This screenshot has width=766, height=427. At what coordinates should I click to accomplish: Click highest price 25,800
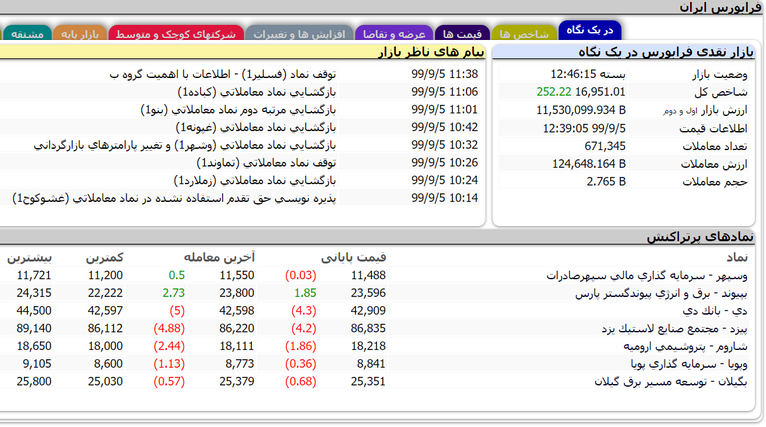coord(34,381)
